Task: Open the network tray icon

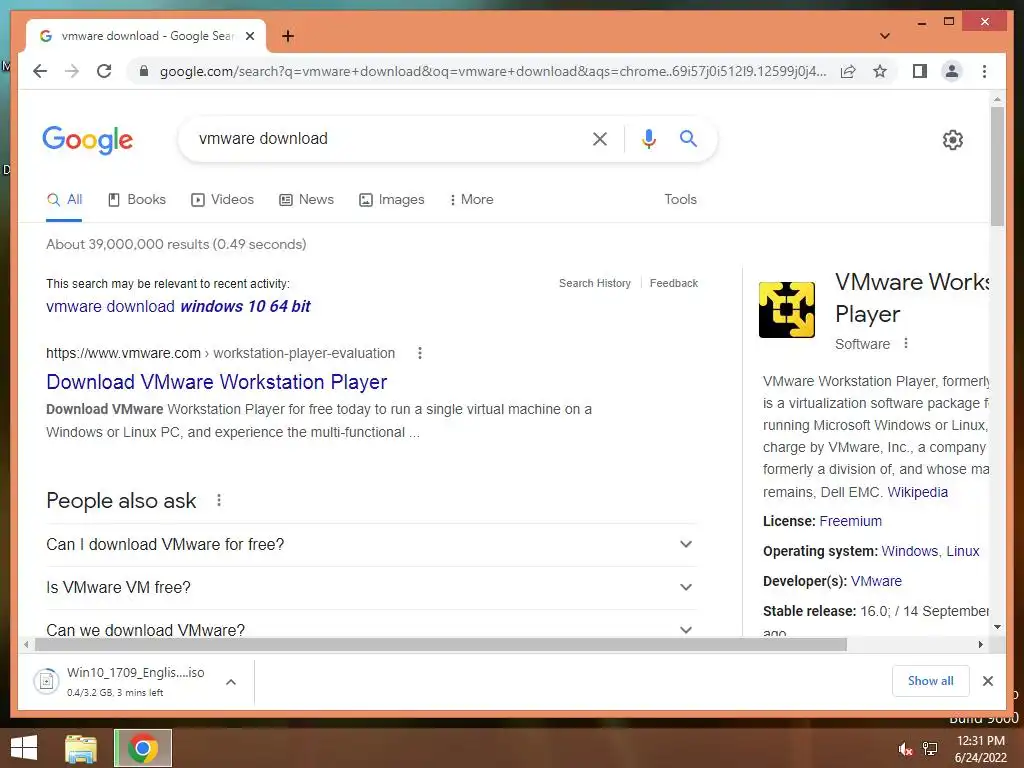Action: 930,749
